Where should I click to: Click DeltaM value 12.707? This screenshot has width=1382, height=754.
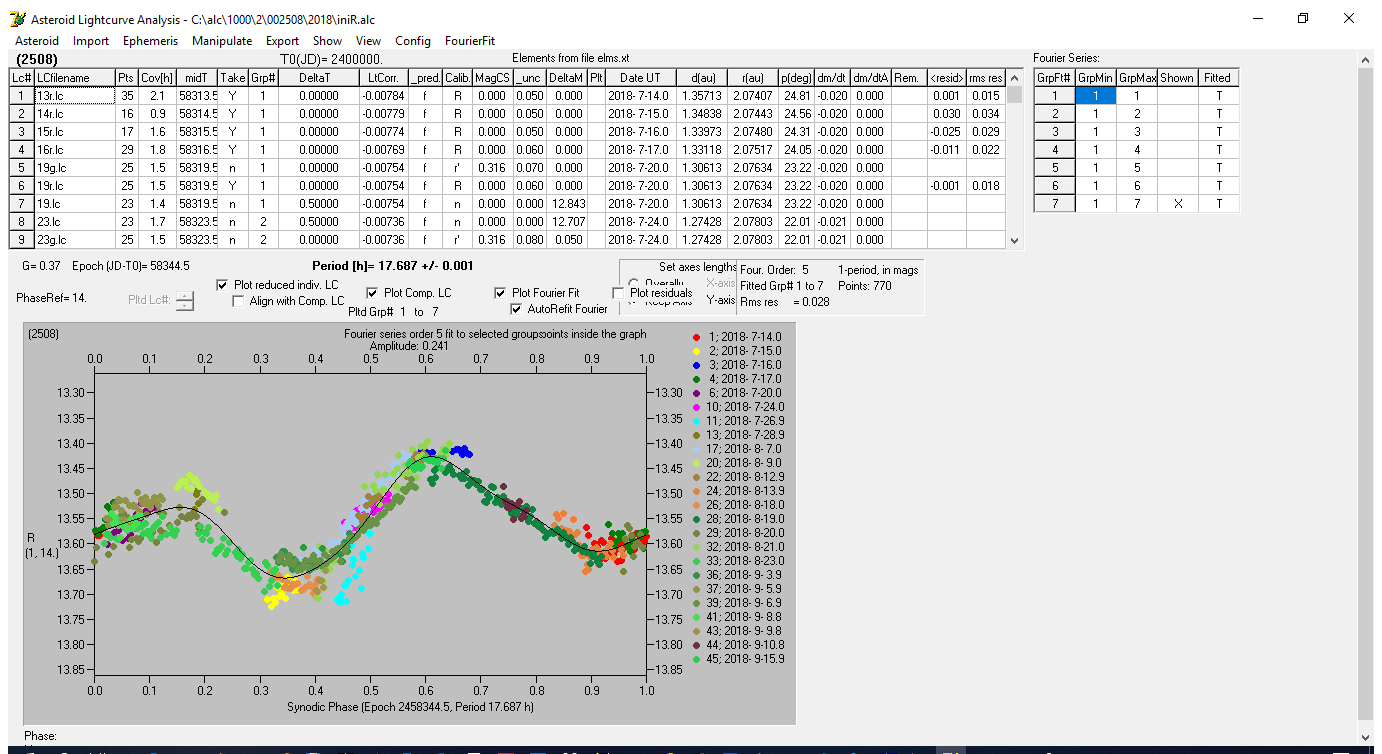567,222
